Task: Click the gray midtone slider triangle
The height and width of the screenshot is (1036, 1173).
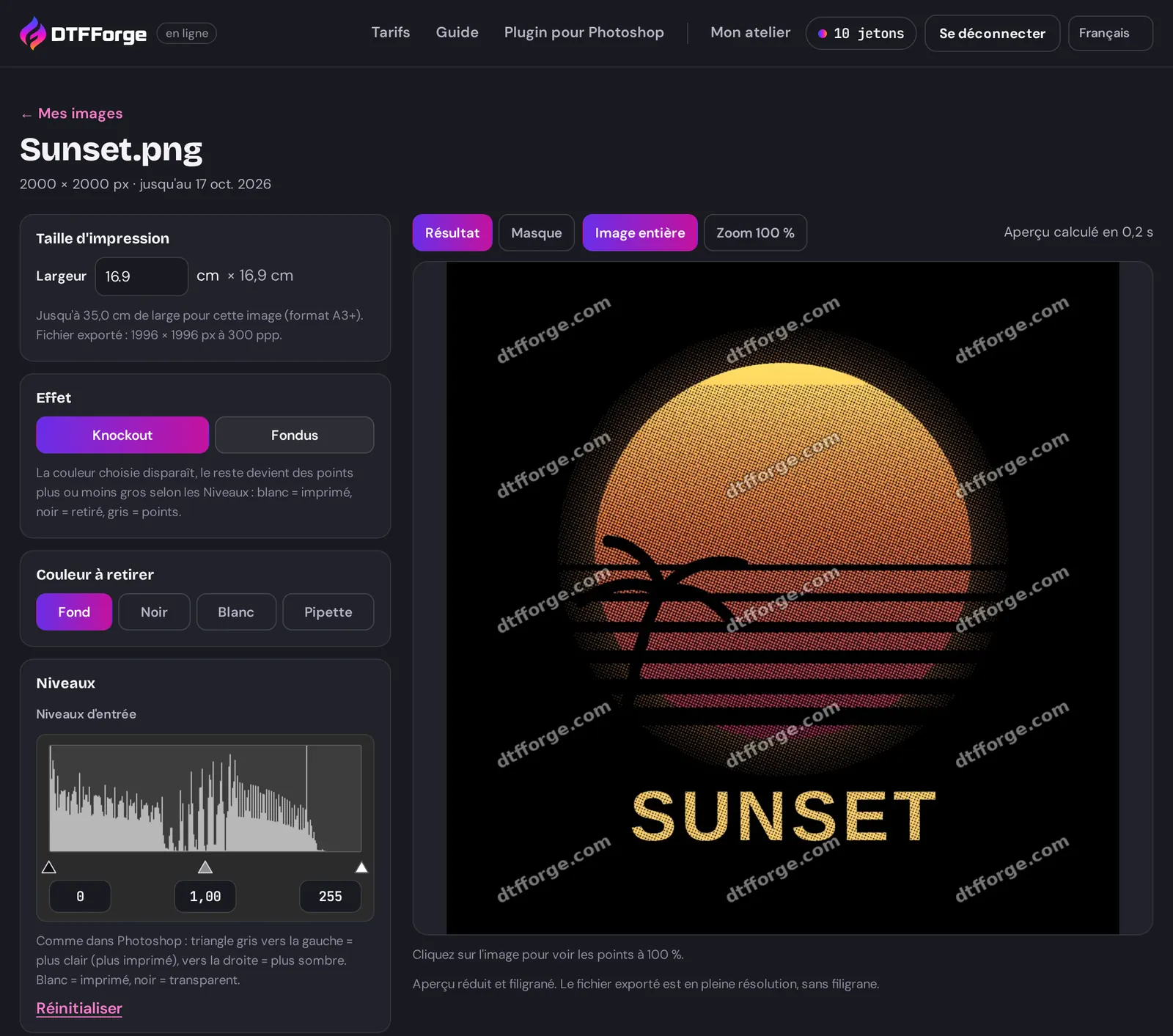Action: 205,867
